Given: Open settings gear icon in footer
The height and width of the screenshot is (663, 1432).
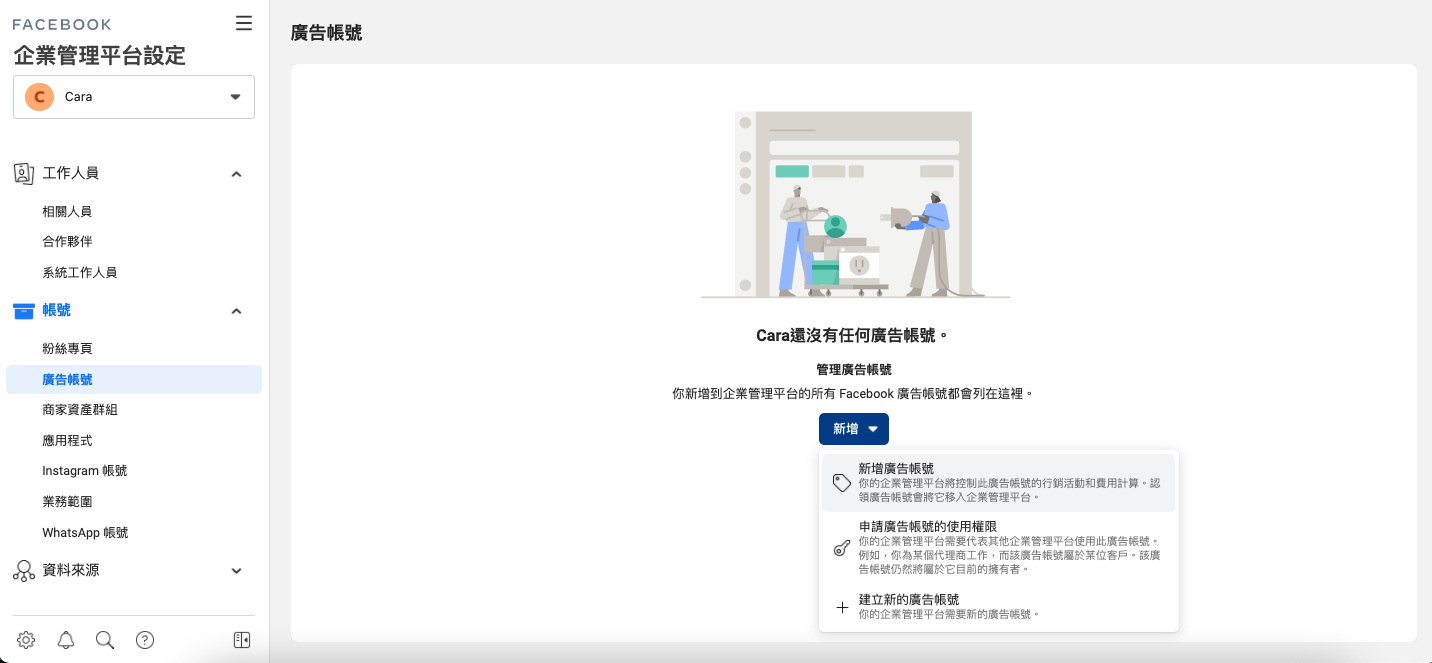Looking at the screenshot, I should point(26,640).
